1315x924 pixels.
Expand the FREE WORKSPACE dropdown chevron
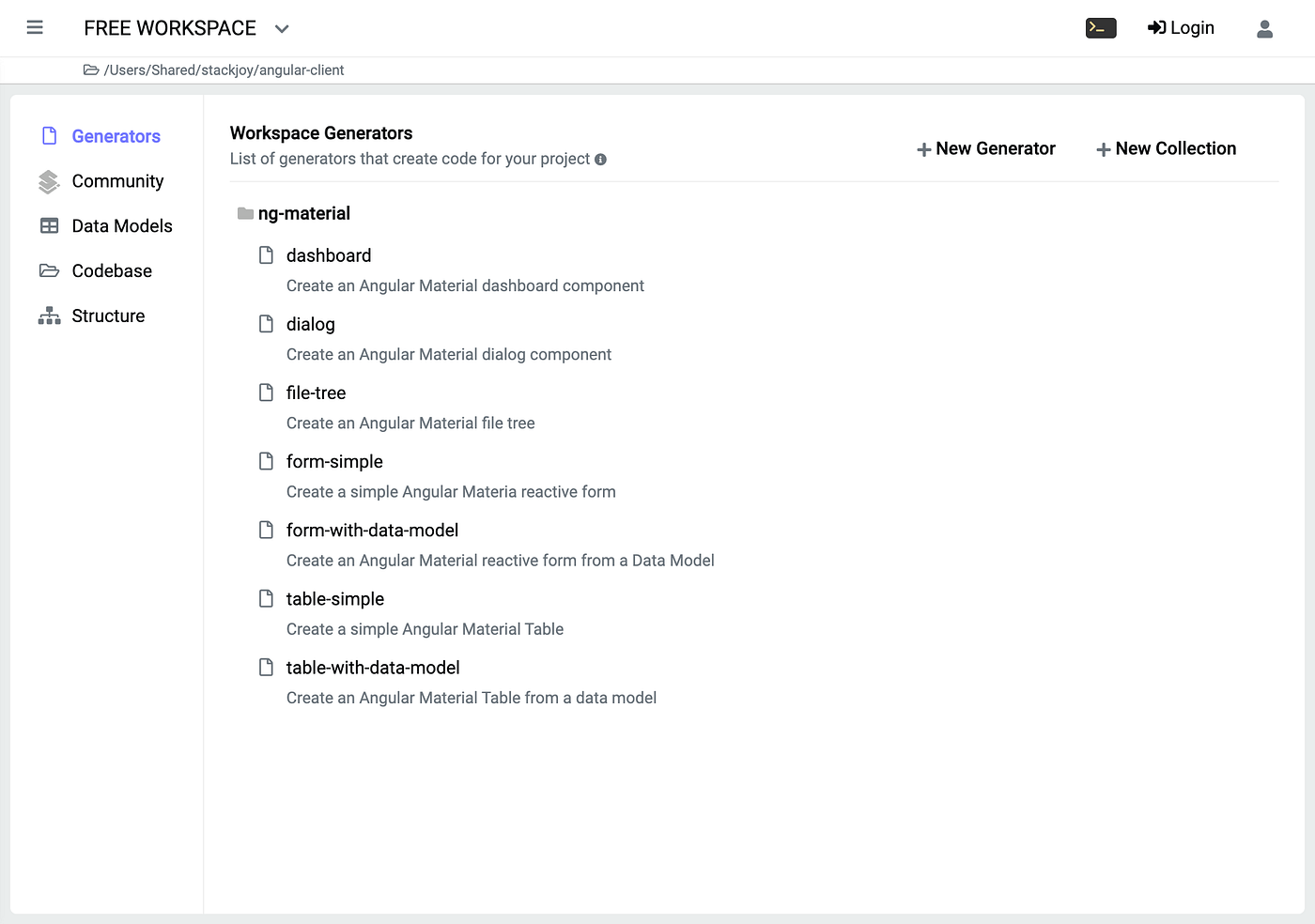point(282,29)
